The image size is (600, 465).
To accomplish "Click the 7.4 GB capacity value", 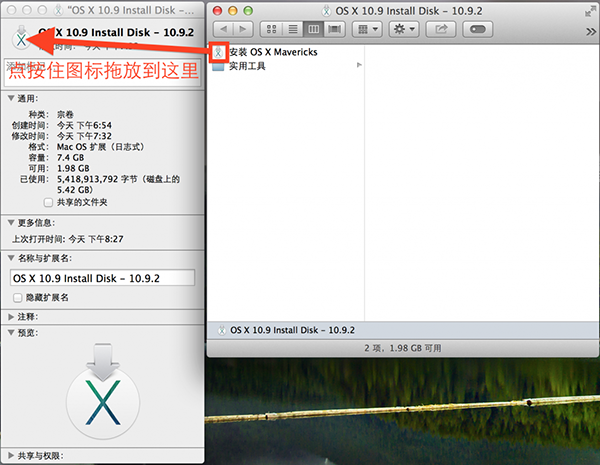I will point(70,157).
